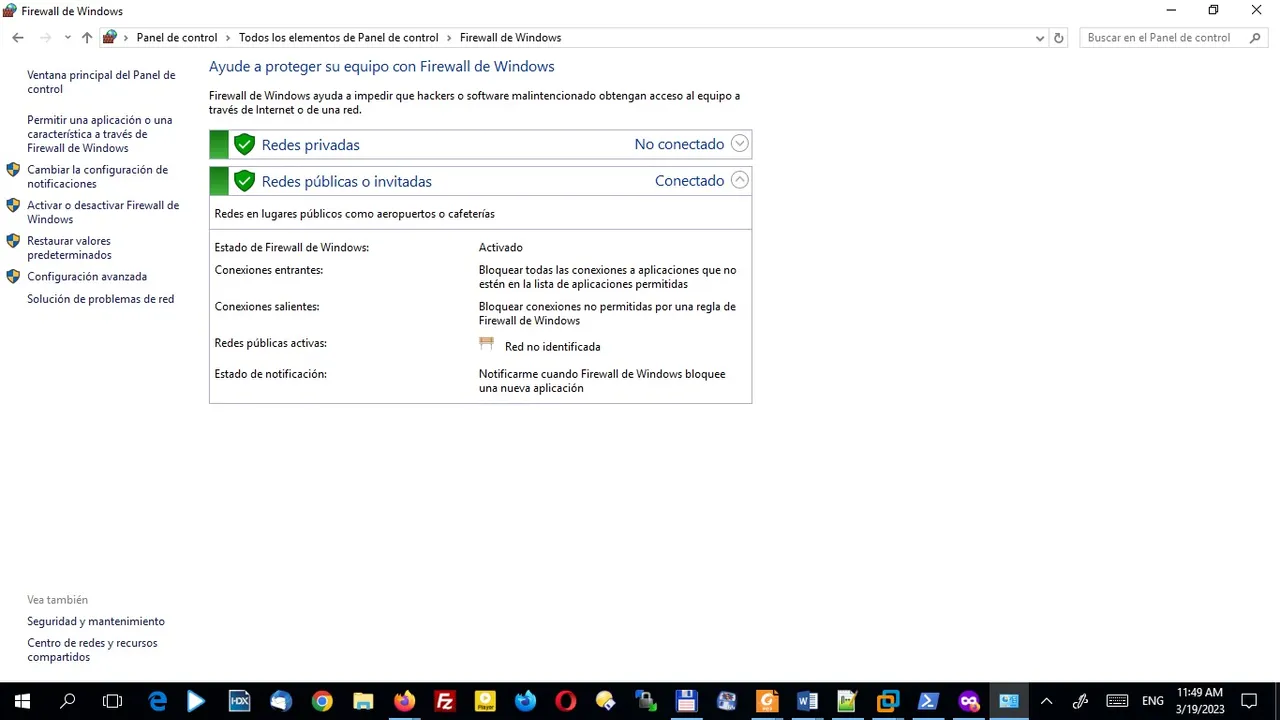The height and width of the screenshot is (720, 1280).
Task: Show hidden system tray icons
Action: point(1046,701)
